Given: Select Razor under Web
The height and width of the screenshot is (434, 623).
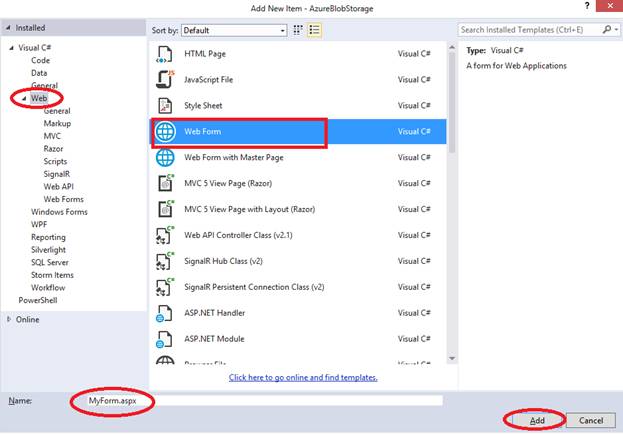Looking at the screenshot, I should click(x=53, y=149).
